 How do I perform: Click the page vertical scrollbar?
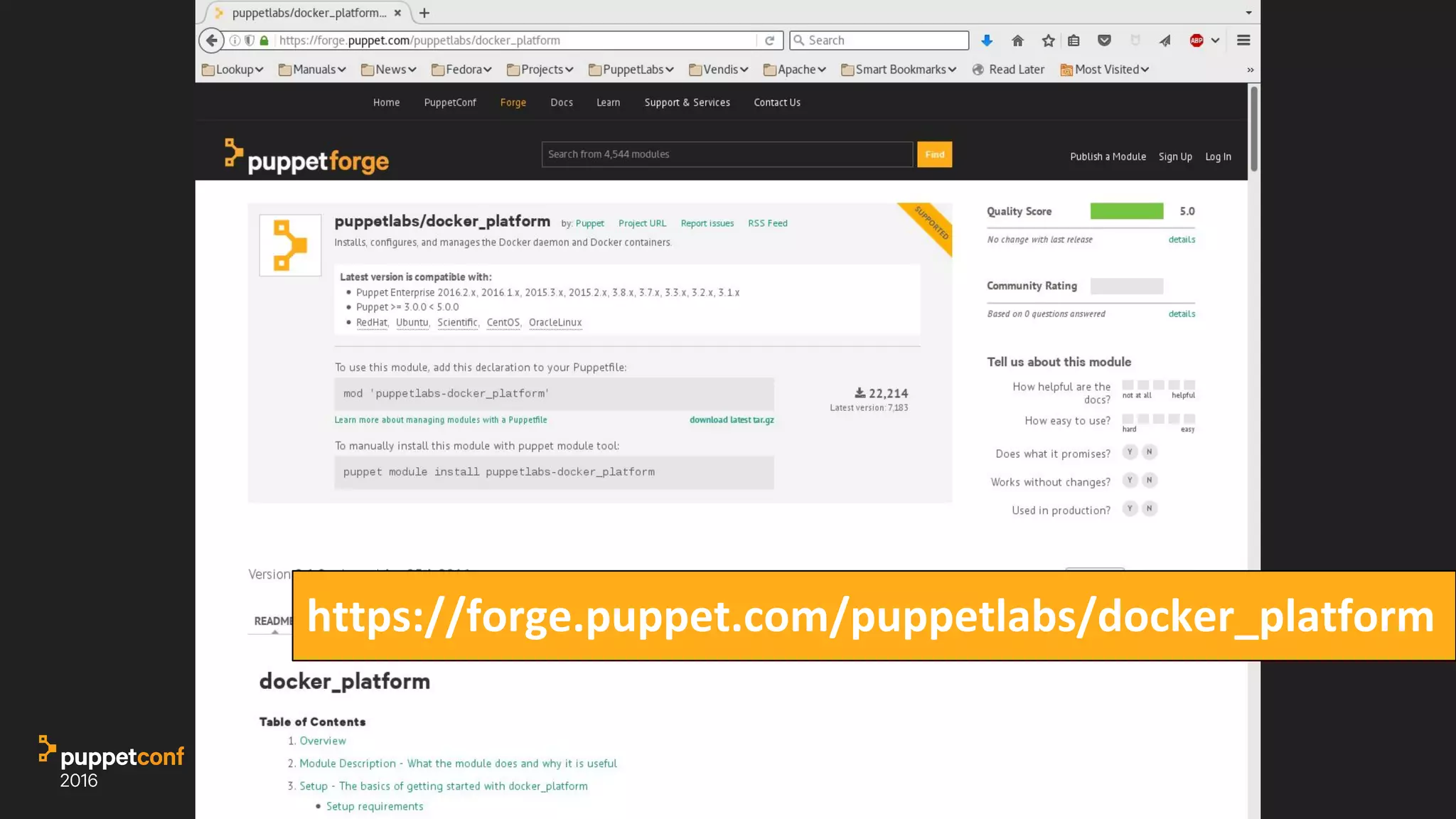tap(1254, 129)
